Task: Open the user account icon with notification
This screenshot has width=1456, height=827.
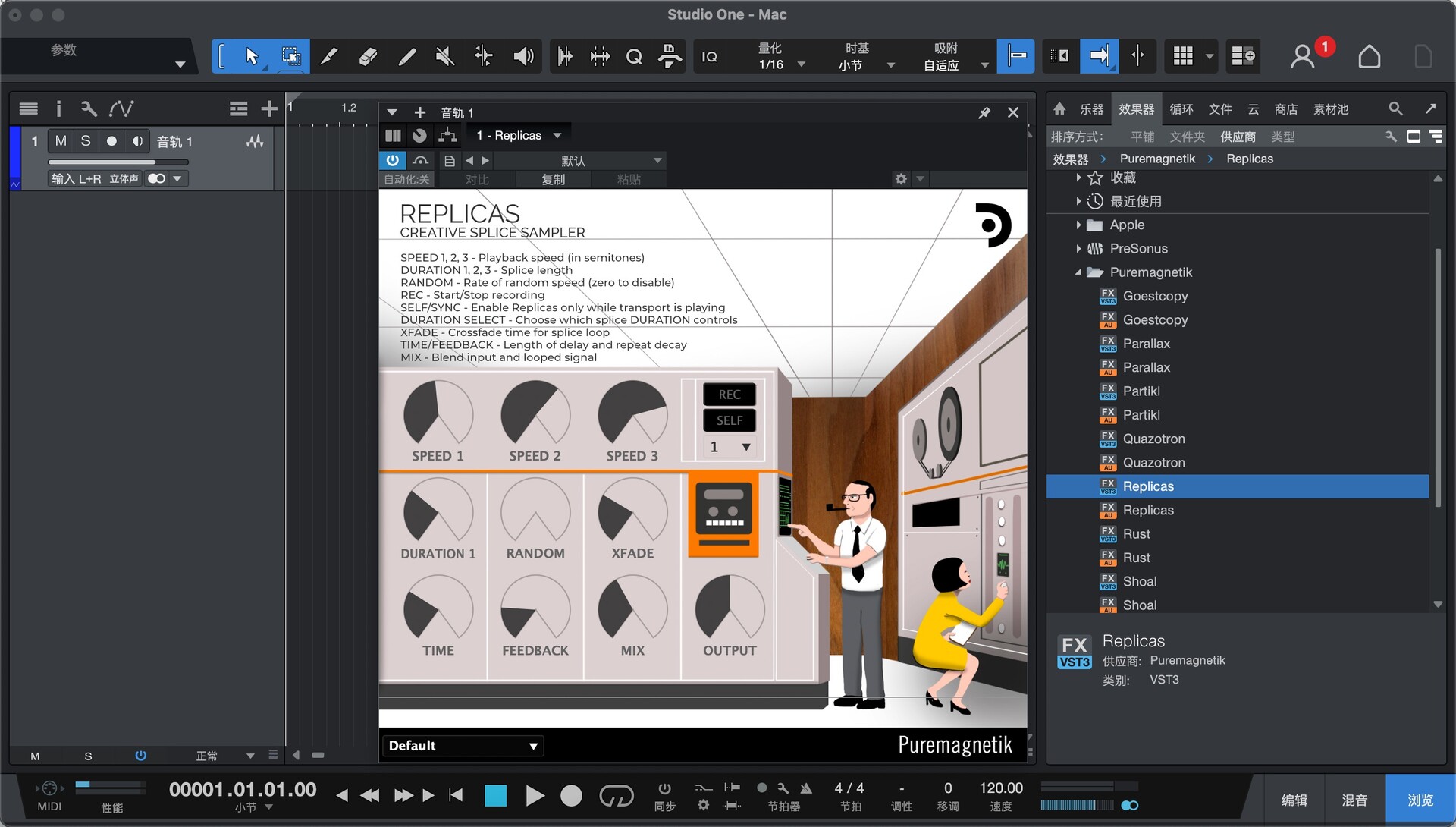Action: (1303, 56)
